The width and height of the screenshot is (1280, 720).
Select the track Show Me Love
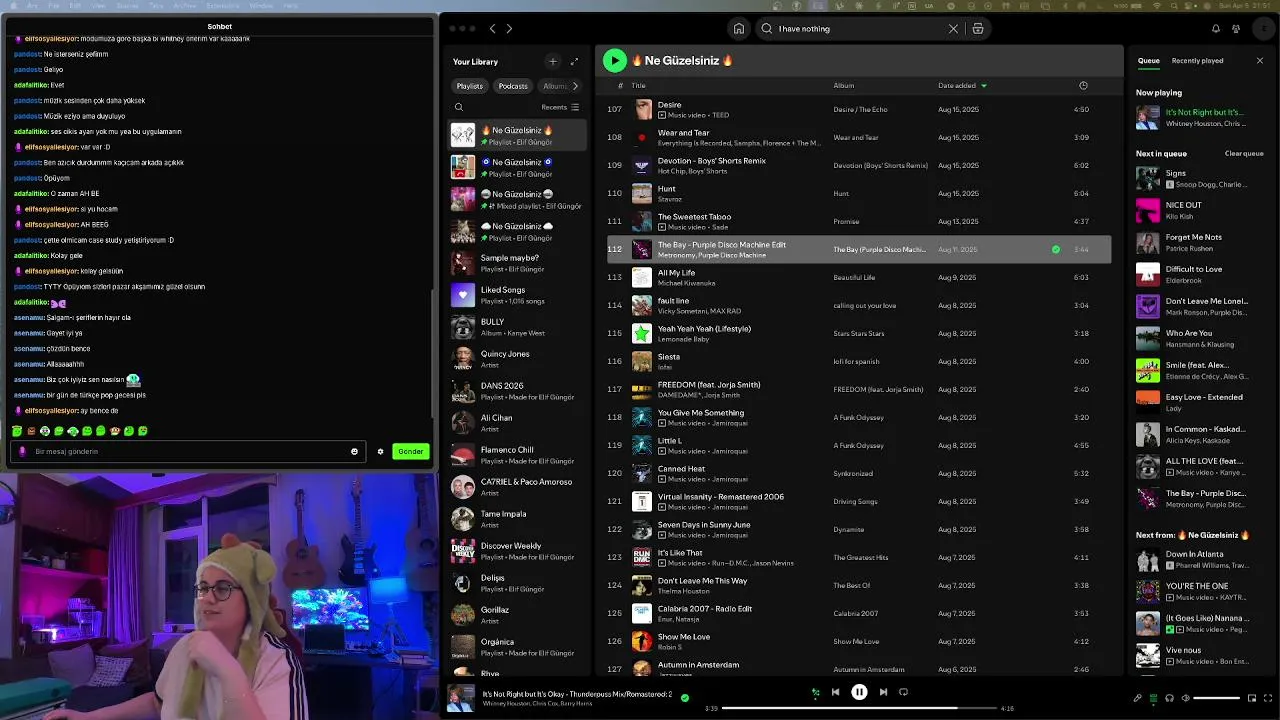(x=858, y=641)
